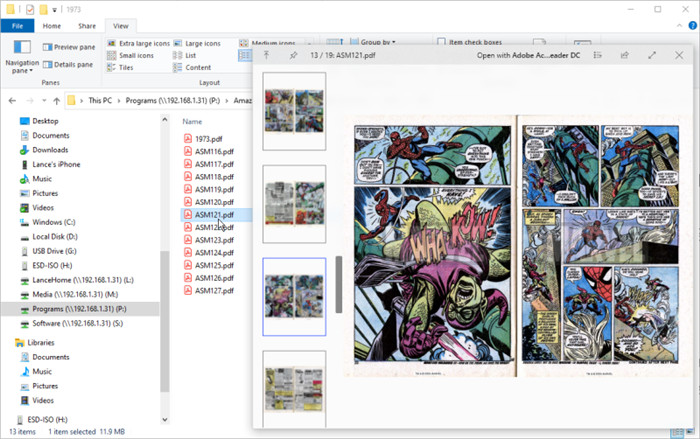This screenshot has width=700, height=439.
Task: Open the Home ribbon tab
Action: tap(52, 26)
